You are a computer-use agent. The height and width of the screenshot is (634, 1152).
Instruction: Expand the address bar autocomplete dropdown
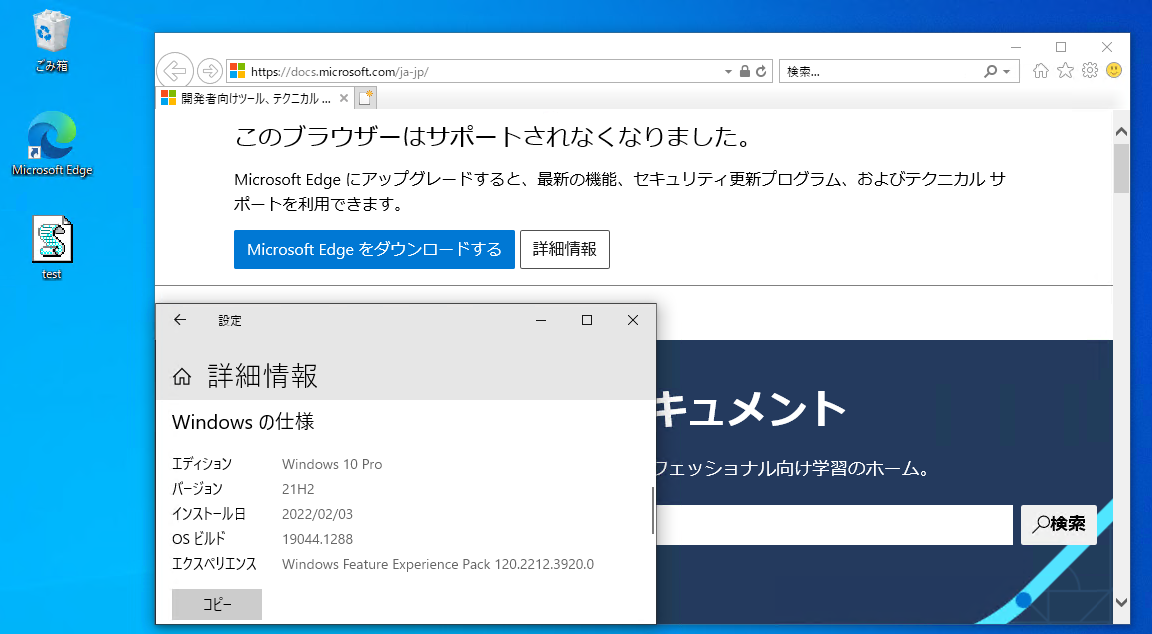pos(728,71)
